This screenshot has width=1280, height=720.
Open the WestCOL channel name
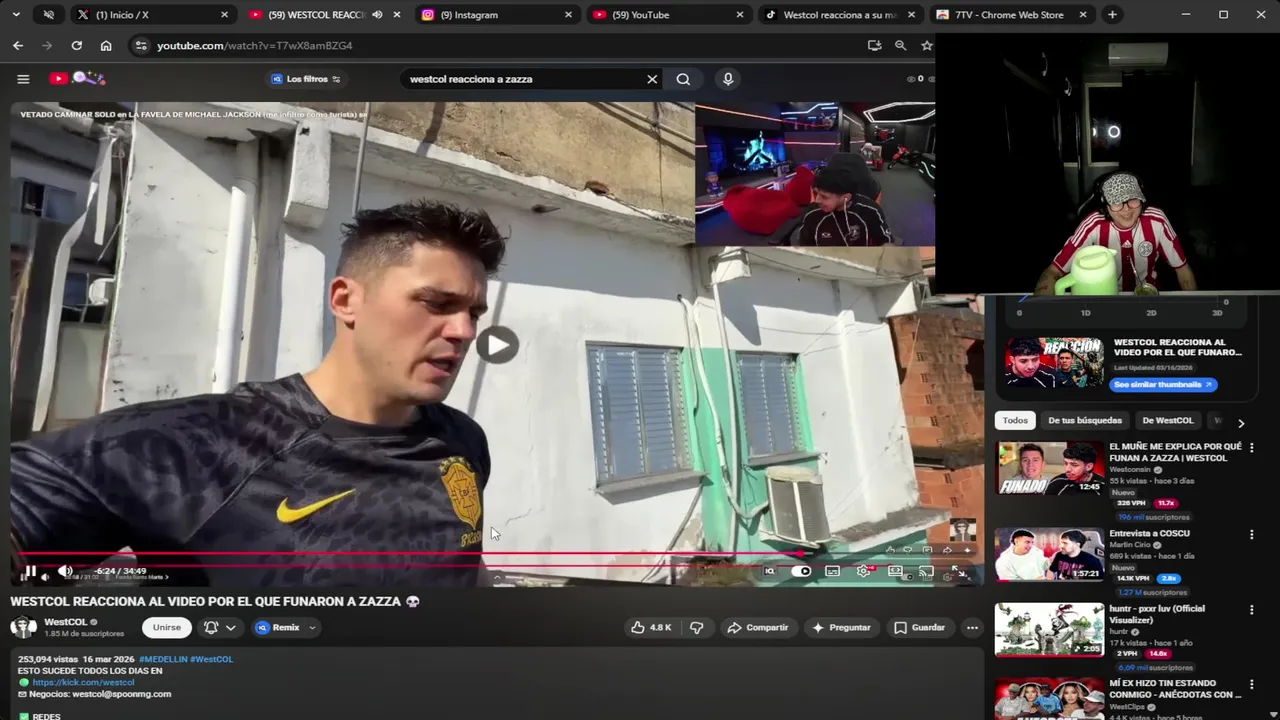tap(65, 622)
